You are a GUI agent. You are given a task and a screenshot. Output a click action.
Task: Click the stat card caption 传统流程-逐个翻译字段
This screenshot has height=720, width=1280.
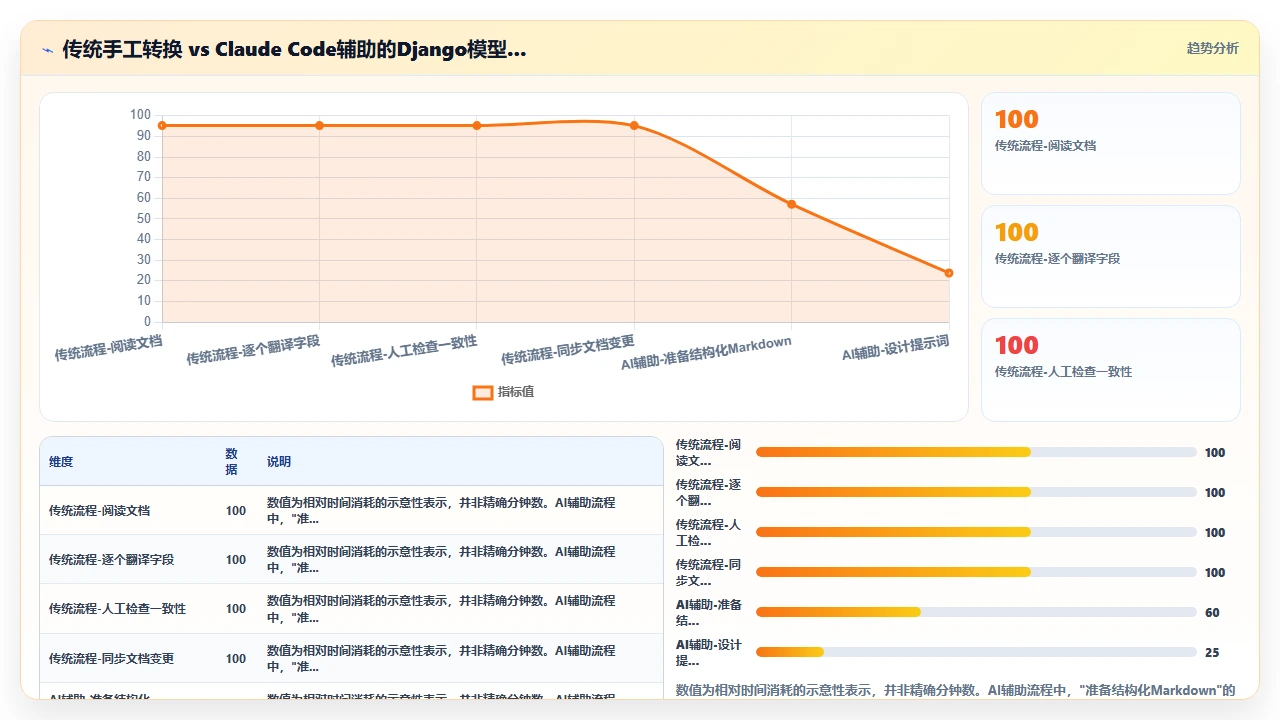(1057, 259)
